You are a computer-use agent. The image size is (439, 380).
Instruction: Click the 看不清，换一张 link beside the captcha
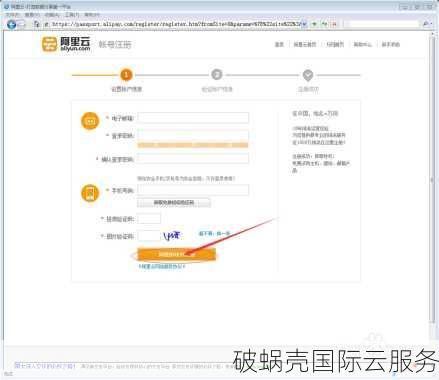pos(214,234)
